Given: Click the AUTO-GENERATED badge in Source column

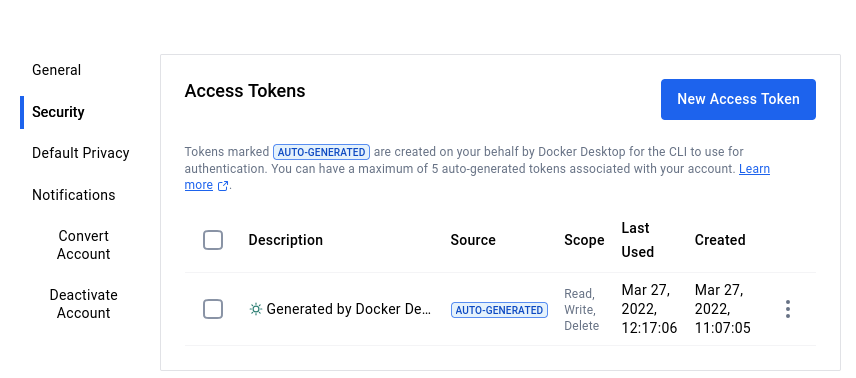Looking at the screenshot, I should point(499,310).
